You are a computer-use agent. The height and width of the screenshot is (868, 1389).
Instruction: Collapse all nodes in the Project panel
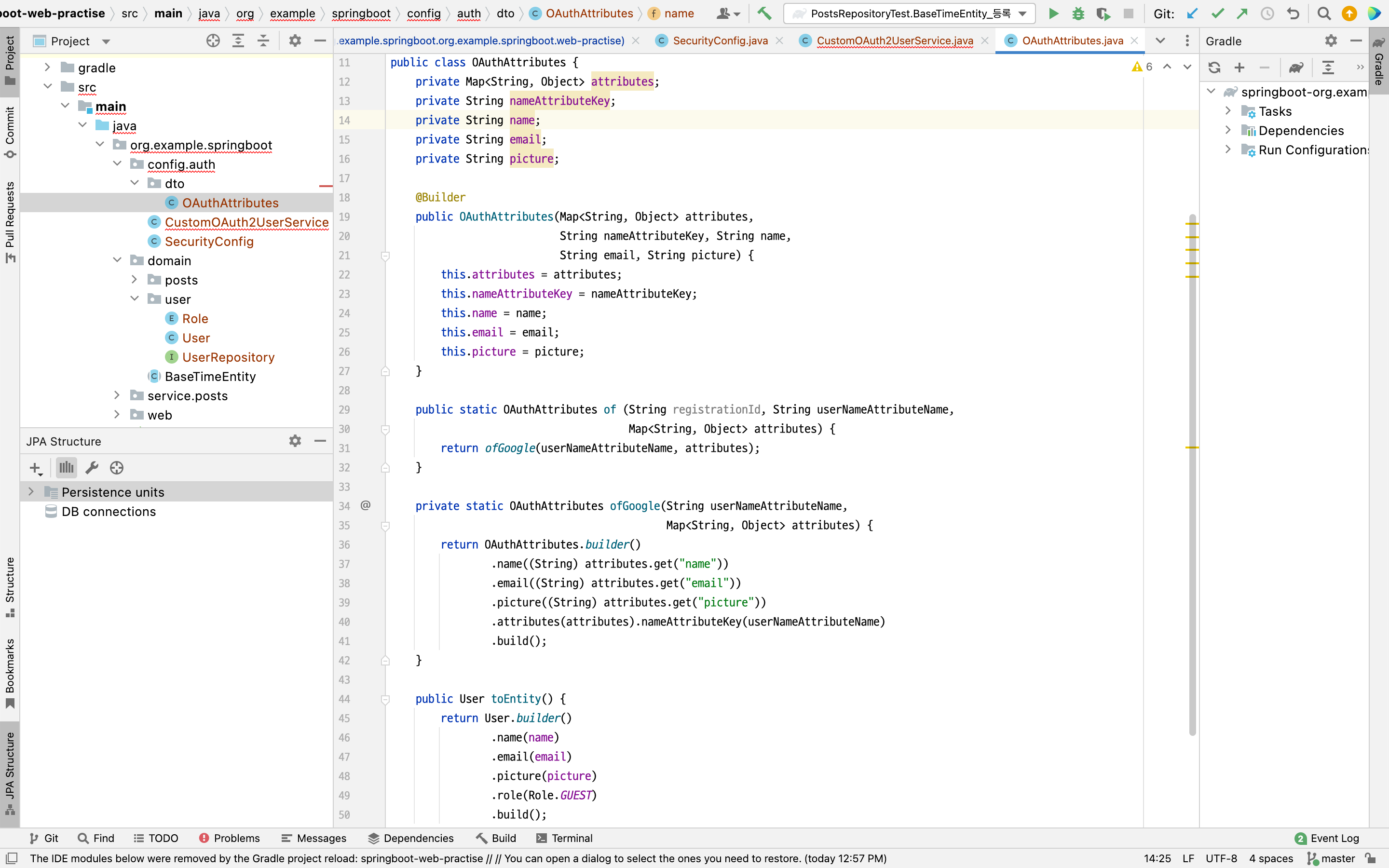pyautogui.click(x=263, y=41)
